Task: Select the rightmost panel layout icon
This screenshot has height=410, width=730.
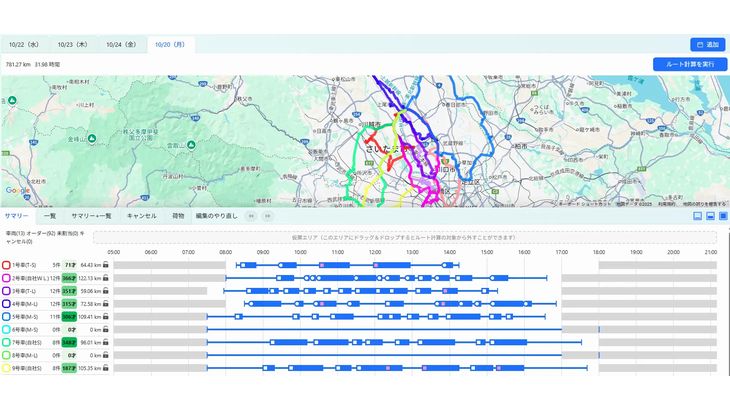Action: [723, 215]
